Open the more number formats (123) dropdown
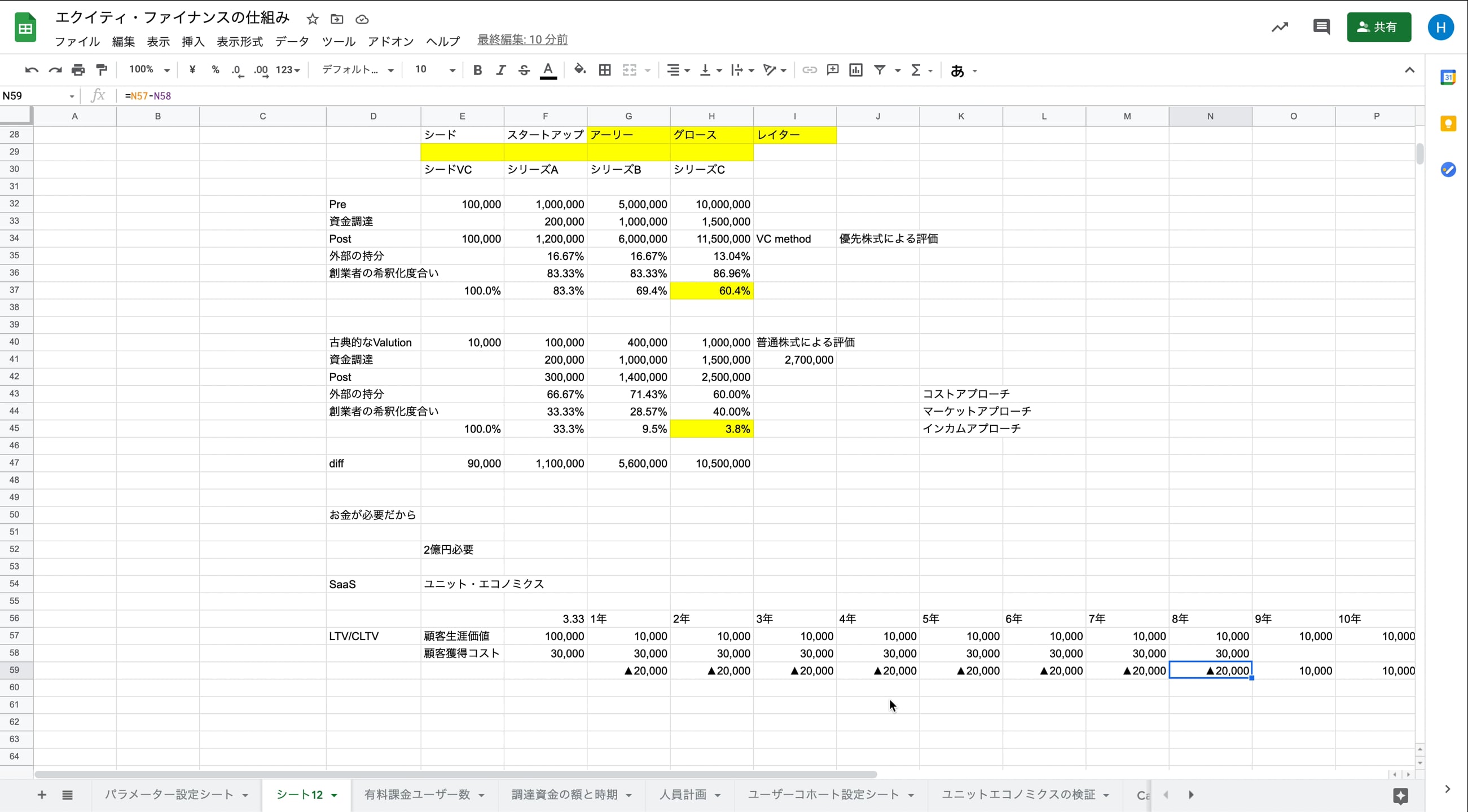The height and width of the screenshot is (812, 1468). coord(287,69)
